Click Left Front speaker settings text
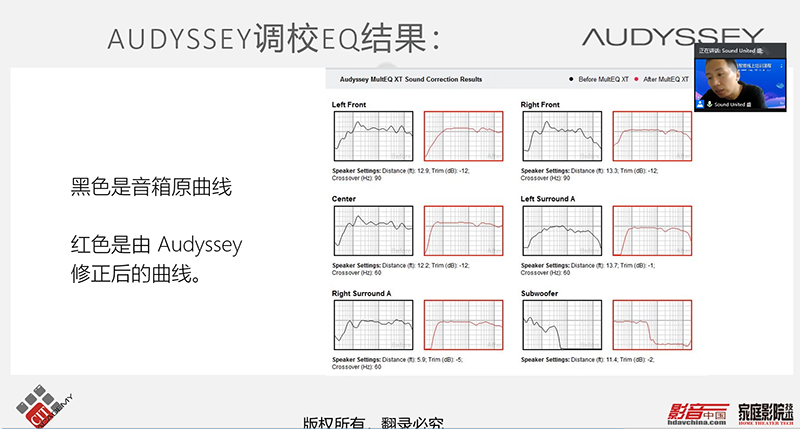This screenshot has width=800, height=429. point(401,174)
